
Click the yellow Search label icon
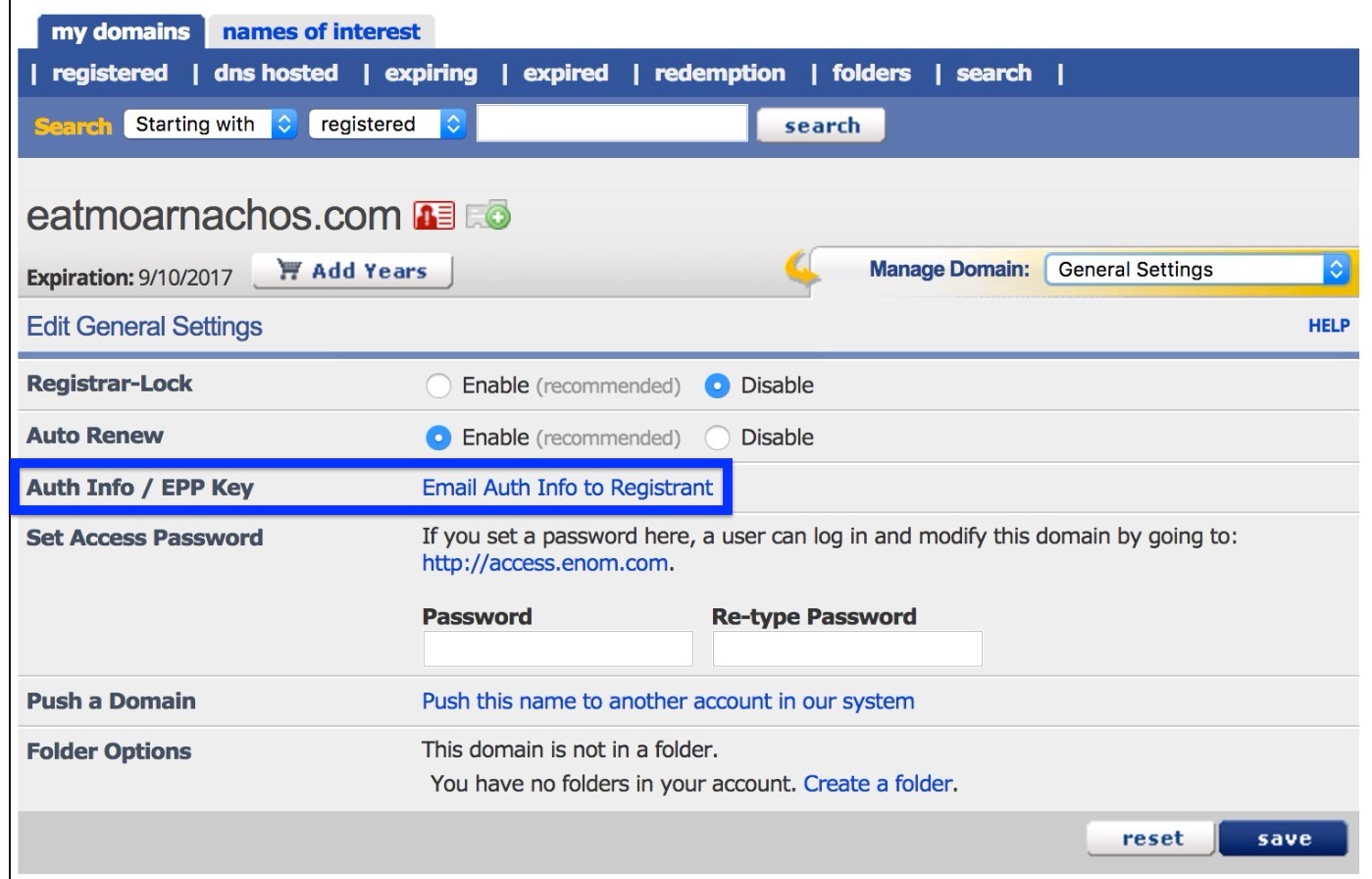click(71, 125)
